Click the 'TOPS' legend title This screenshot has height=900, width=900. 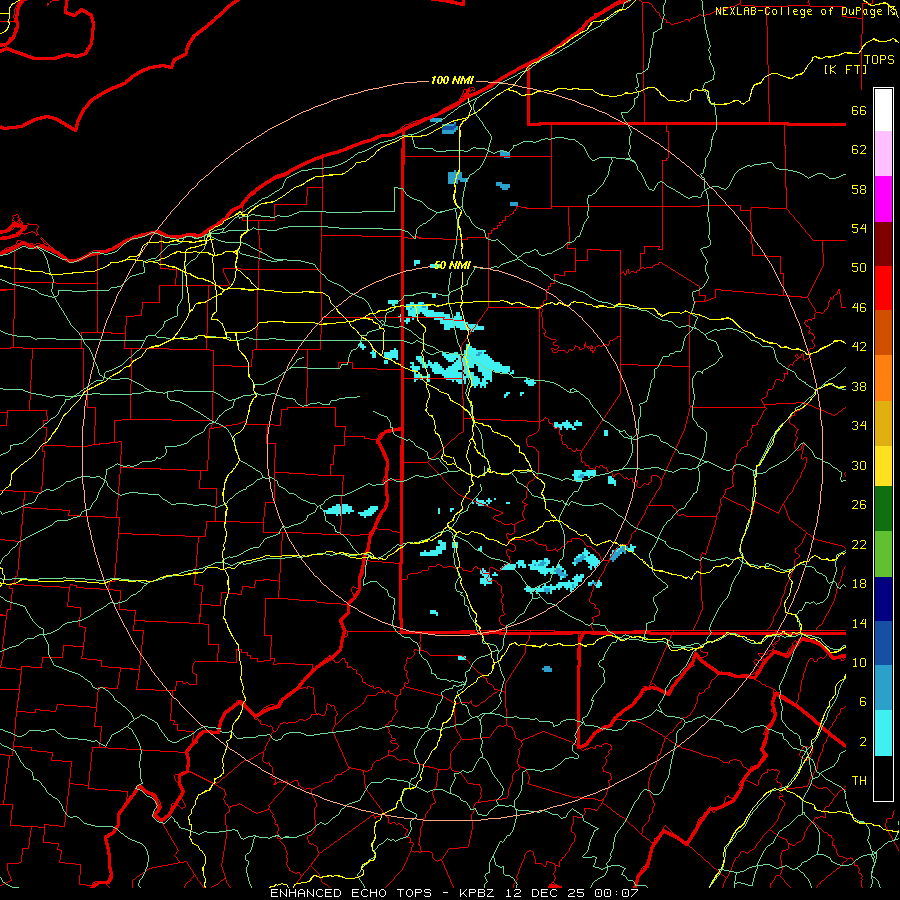[x=879, y=60]
